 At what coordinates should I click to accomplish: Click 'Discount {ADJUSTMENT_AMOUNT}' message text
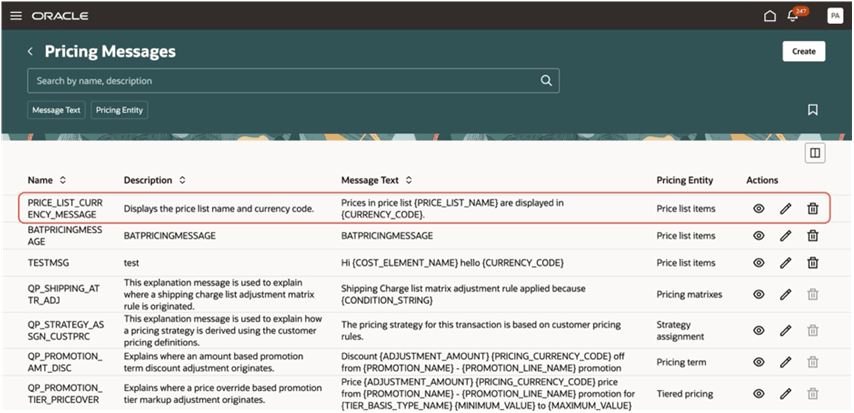pyautogui.click(x=483, y=362)
